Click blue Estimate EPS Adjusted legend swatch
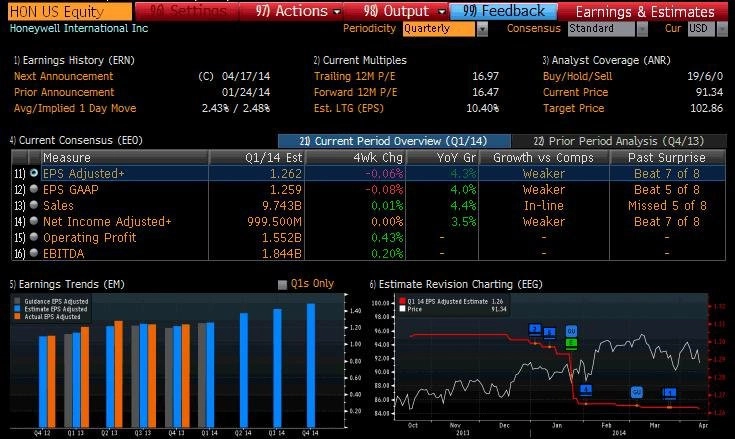This screenshot has width=735, height=439. pos(17,309)
